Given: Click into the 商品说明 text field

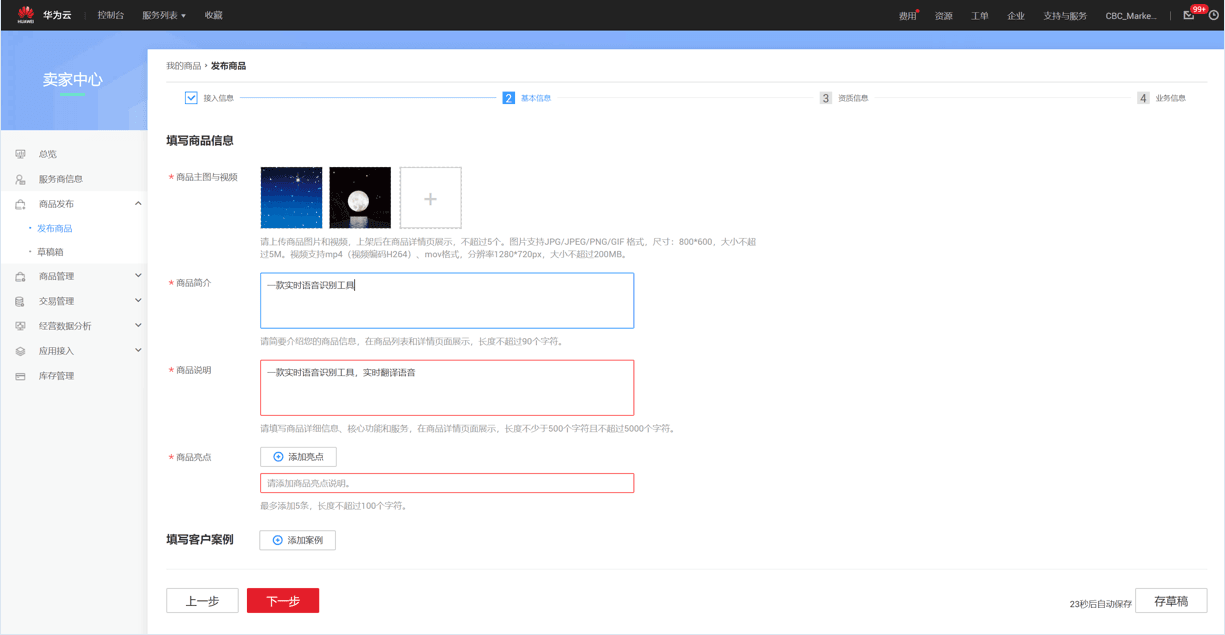Looking at the screenshot, I should point(447,388).
